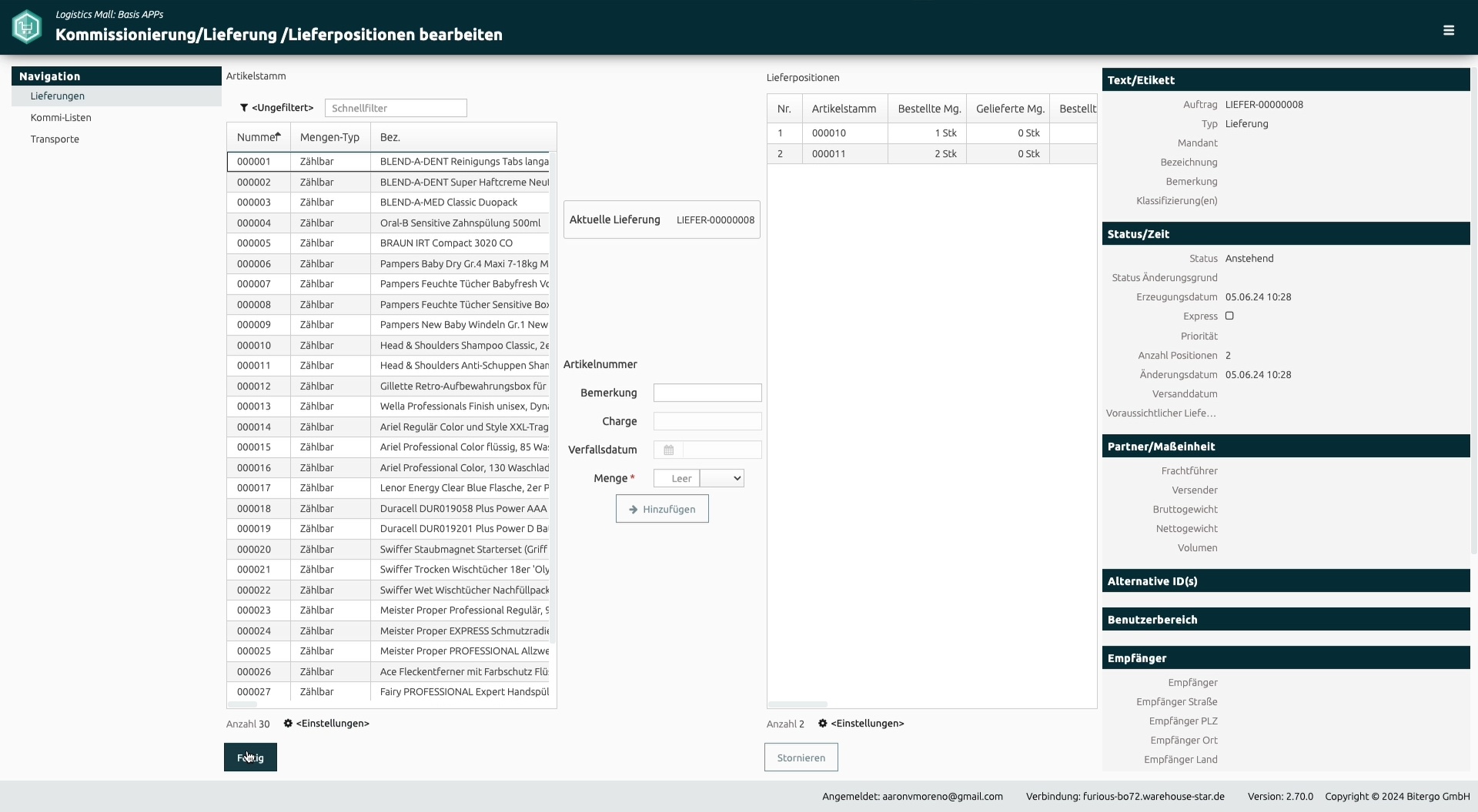Open Artikelstamm Einstellungen gear
Viewport: 1478px width, 812px height.
click(x=288, y=723)
